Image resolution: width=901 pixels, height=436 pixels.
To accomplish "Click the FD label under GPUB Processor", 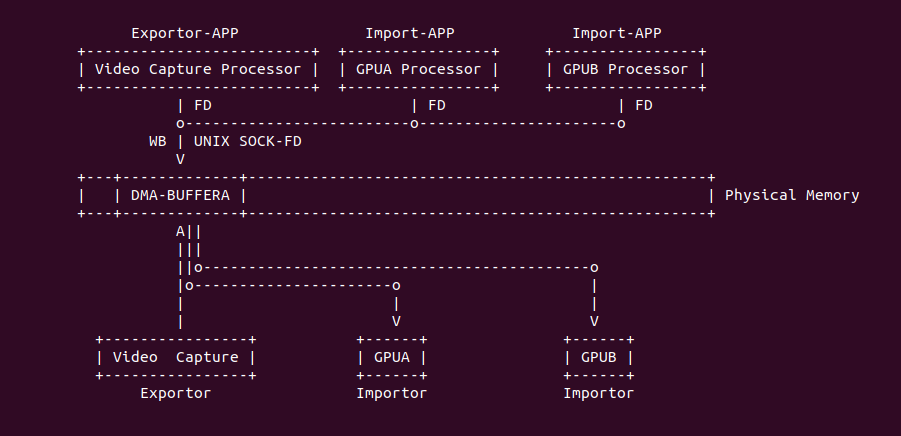I will [644, 105].
